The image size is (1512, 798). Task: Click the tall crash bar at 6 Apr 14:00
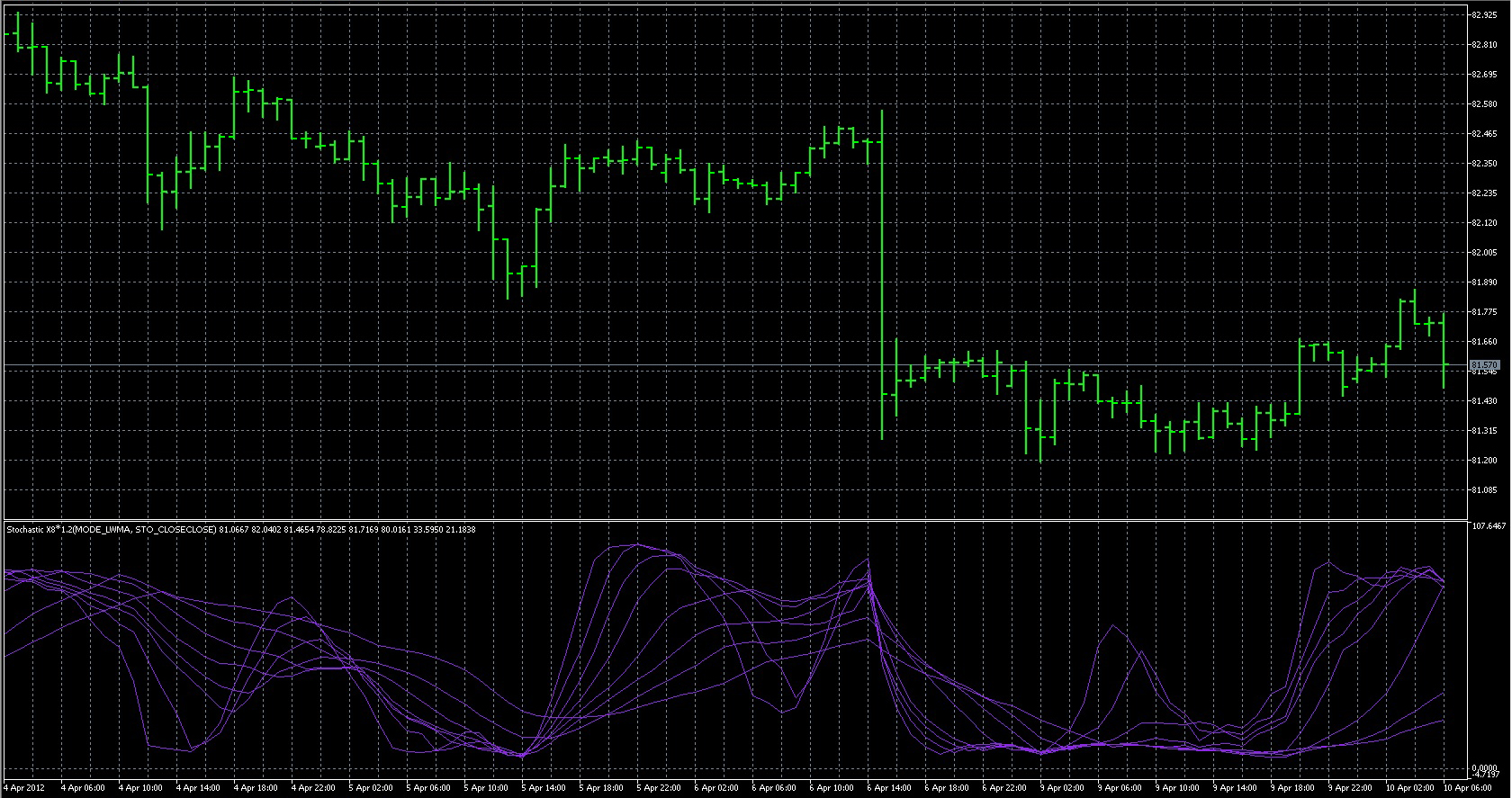pyautogui.click(x=882, y=270)
